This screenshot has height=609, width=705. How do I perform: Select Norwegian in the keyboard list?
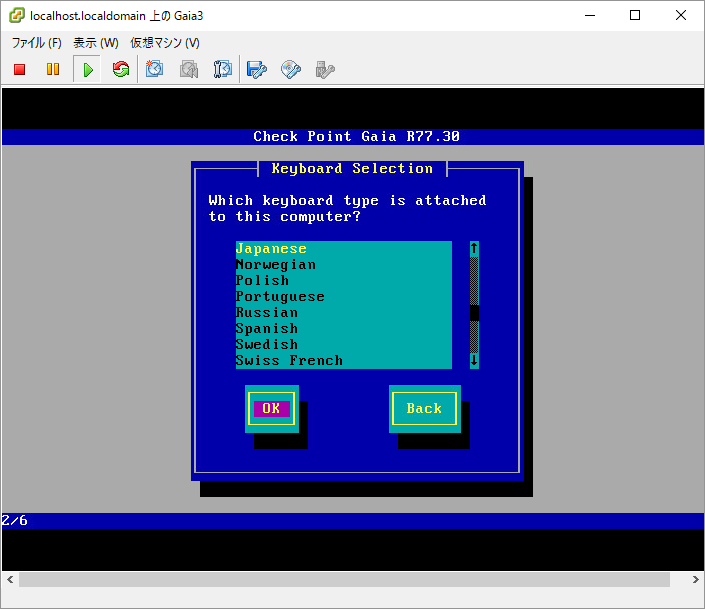point(344,265)
